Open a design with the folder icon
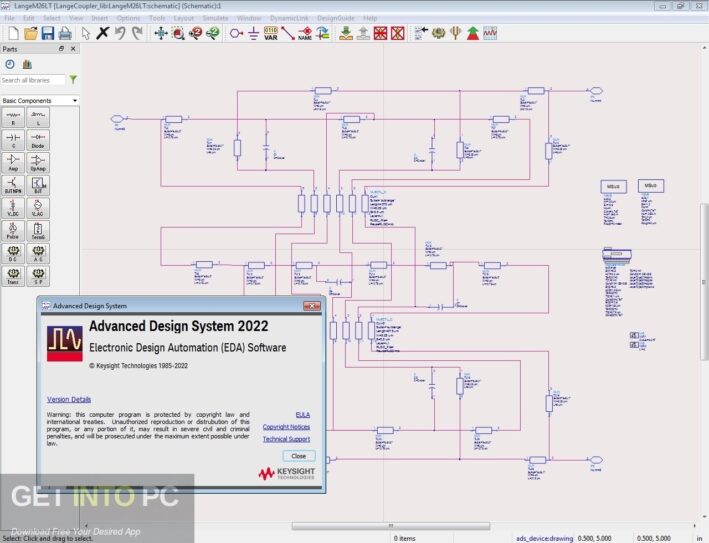Screen dimensions: 709x543 31,33
